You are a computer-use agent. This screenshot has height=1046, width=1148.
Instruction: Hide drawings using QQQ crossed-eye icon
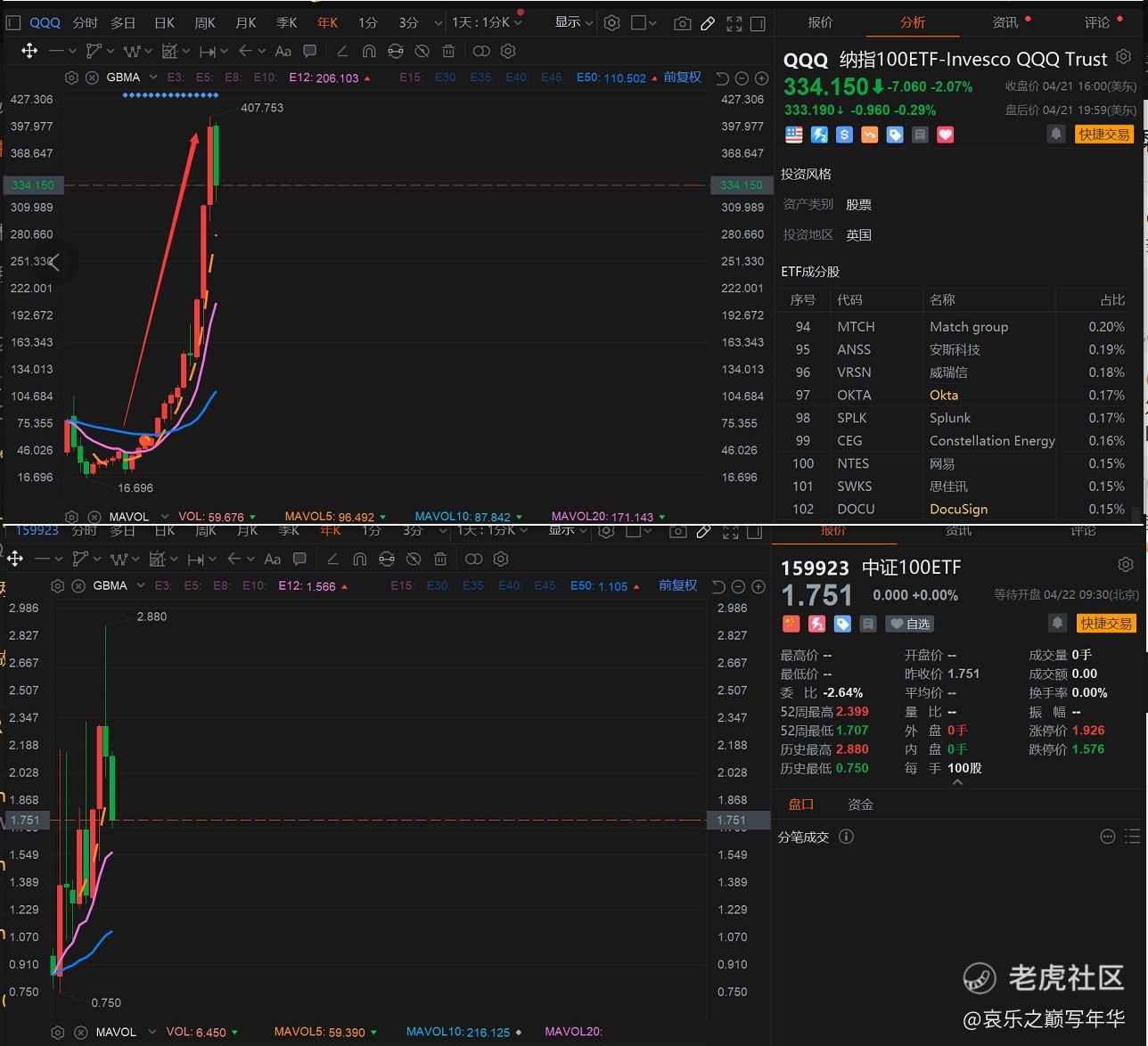pos(422,51)
